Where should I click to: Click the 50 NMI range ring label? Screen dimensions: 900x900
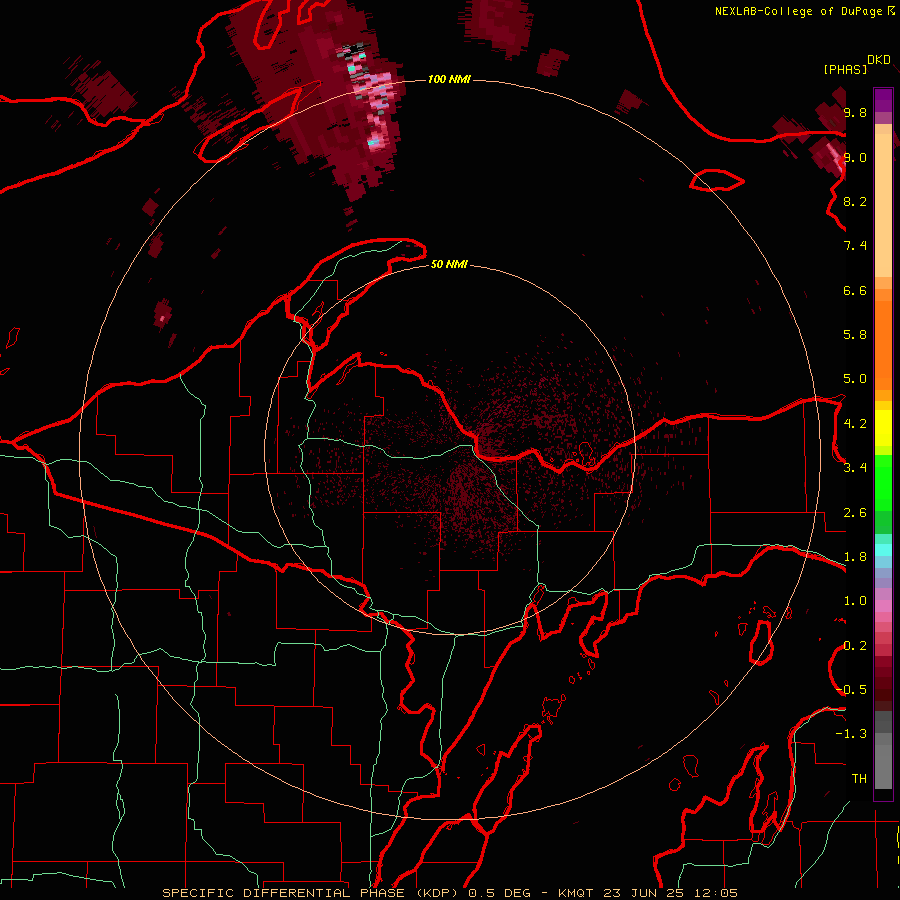pyautogui.click(x=449, y=264)
